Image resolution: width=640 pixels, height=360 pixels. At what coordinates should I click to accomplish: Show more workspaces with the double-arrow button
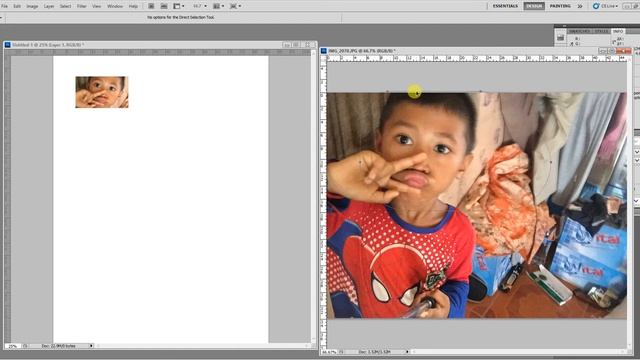pyautogui.click(x=580, y=6)
